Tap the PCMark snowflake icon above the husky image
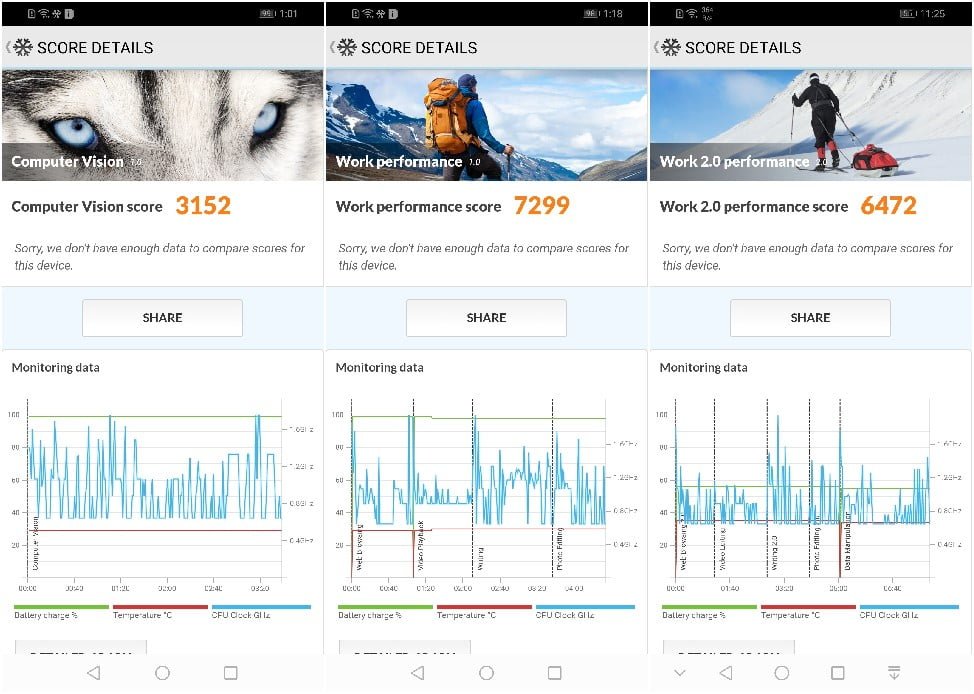The image size is (974, 694). click(22, 47)
